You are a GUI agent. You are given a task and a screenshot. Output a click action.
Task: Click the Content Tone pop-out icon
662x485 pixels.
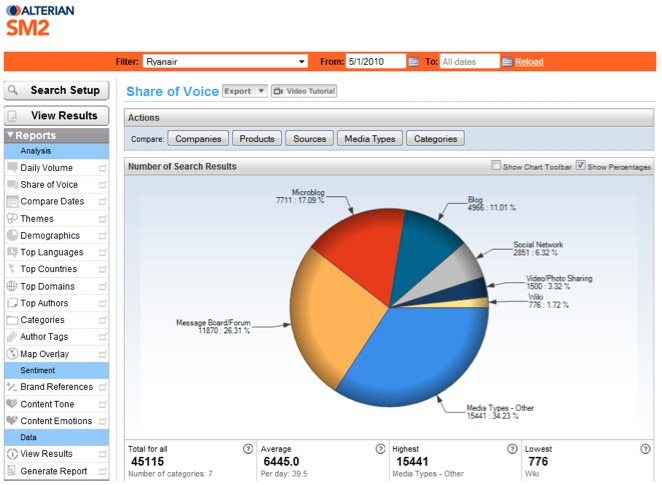103,404
